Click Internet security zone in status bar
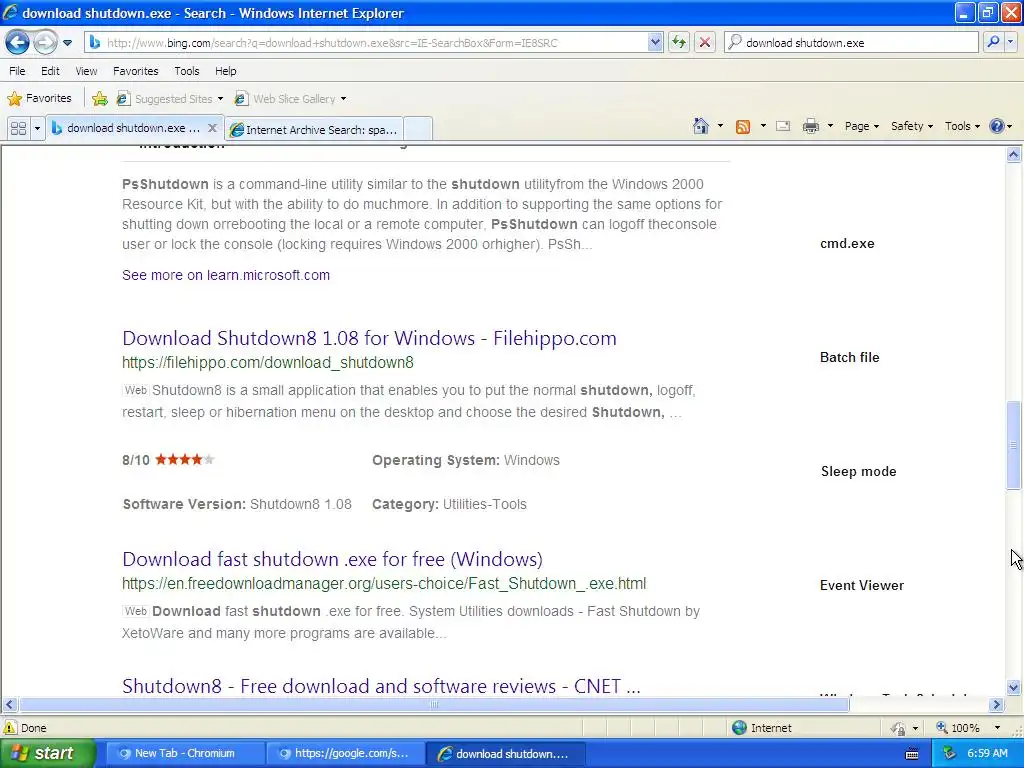This screenshot has height=768, width=1024. [762, 728]
